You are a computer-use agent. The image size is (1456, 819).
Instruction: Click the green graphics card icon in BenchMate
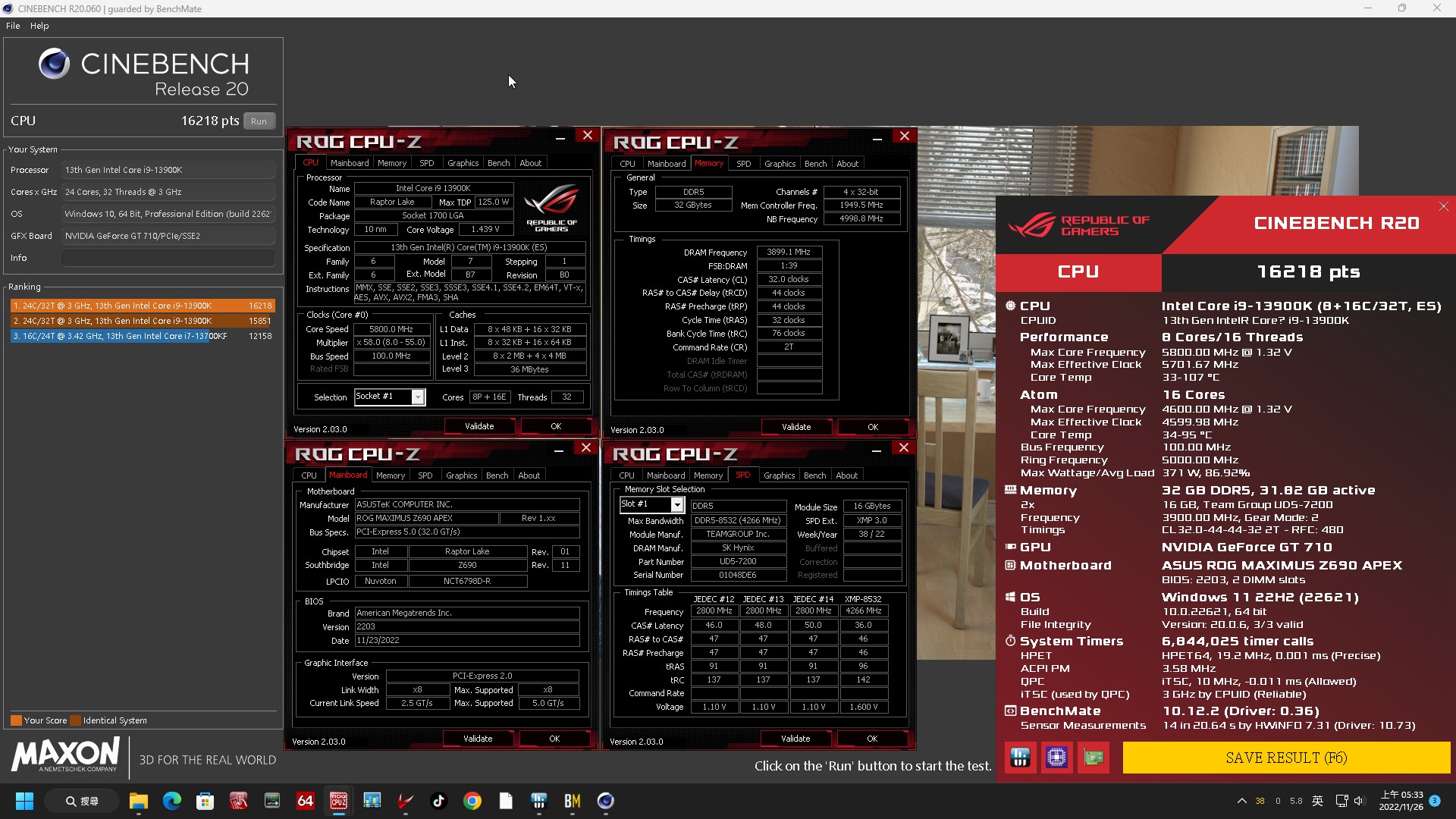(1094, 758)
